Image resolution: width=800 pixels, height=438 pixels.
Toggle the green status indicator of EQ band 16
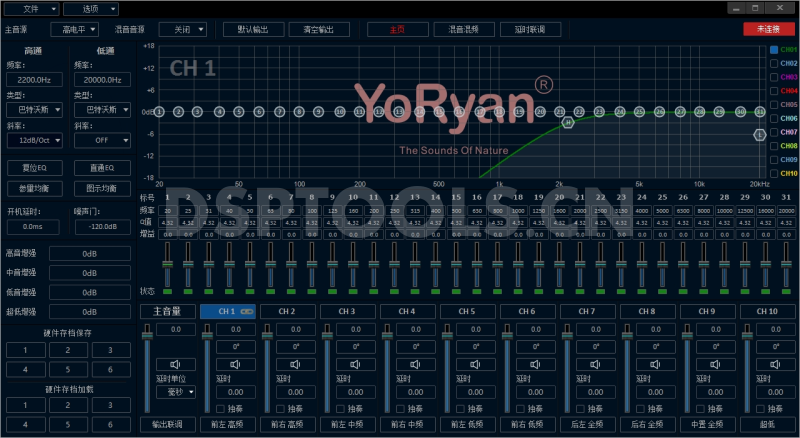(477, 291)
